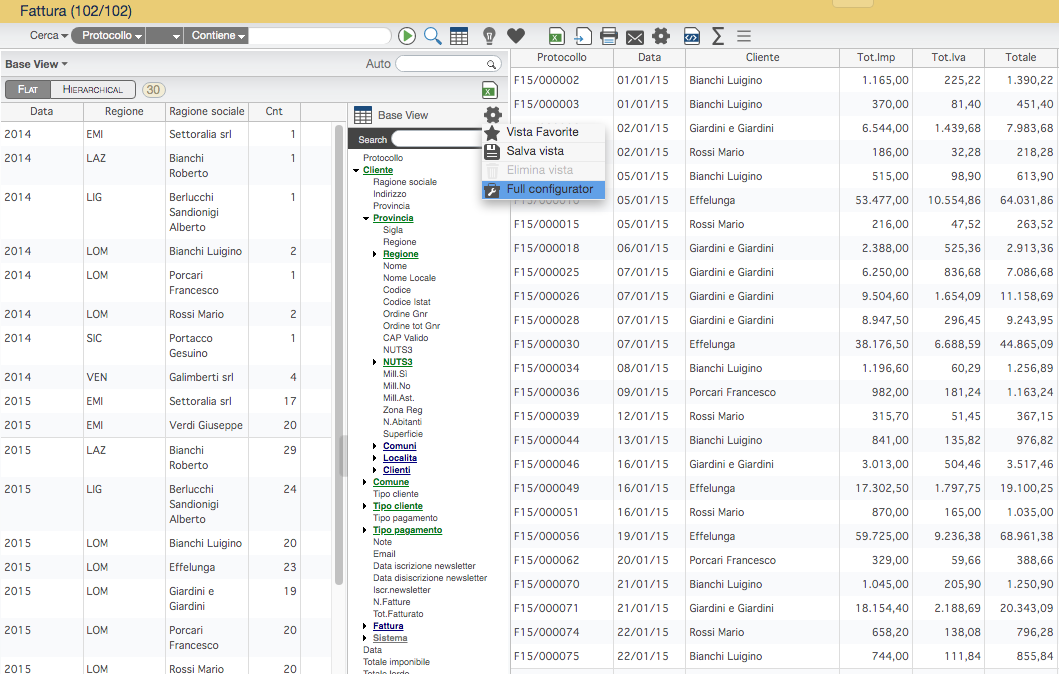Viewport: 1059px width, 674px height.
Task: Select the N.Fatture field
Action: pyautogui.click(x=392, y=602)
